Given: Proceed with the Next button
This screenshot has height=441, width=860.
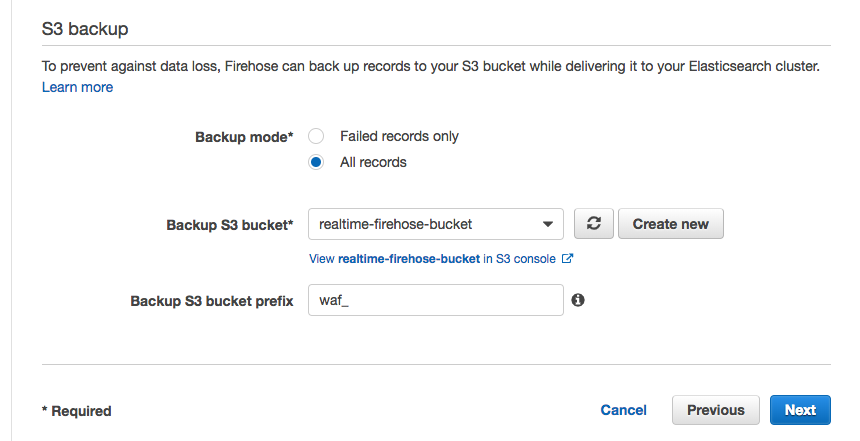Looking at the screenshot, I should (800, 410).
